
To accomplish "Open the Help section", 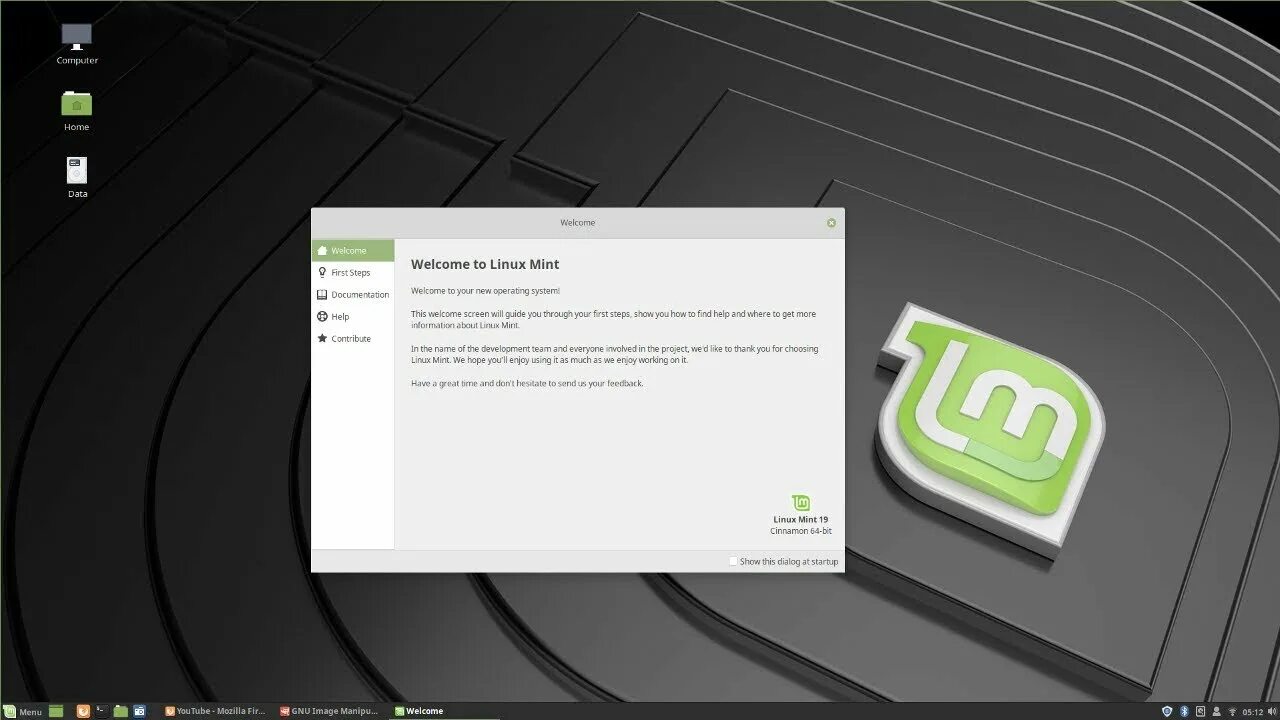I will [353, 316].
